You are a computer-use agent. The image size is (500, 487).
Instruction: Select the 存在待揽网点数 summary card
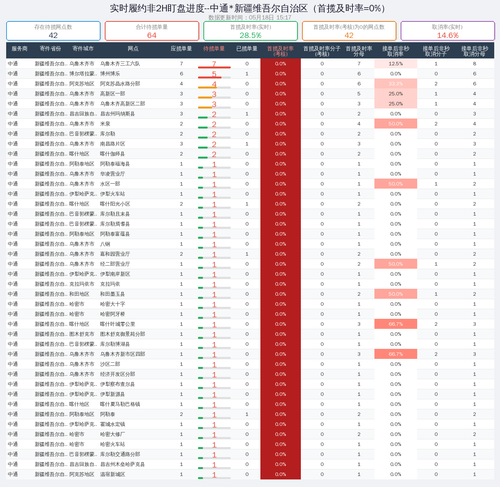53,31
